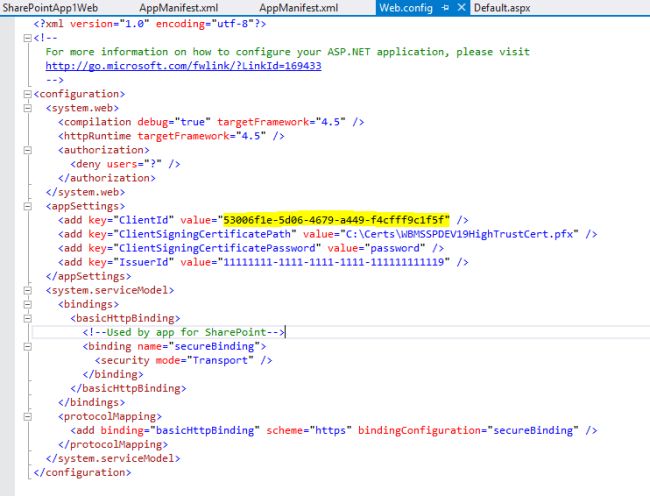This screenshot has height=496, width=650.
Task: Click the deny users="?" line
Action: coord(125,164)
